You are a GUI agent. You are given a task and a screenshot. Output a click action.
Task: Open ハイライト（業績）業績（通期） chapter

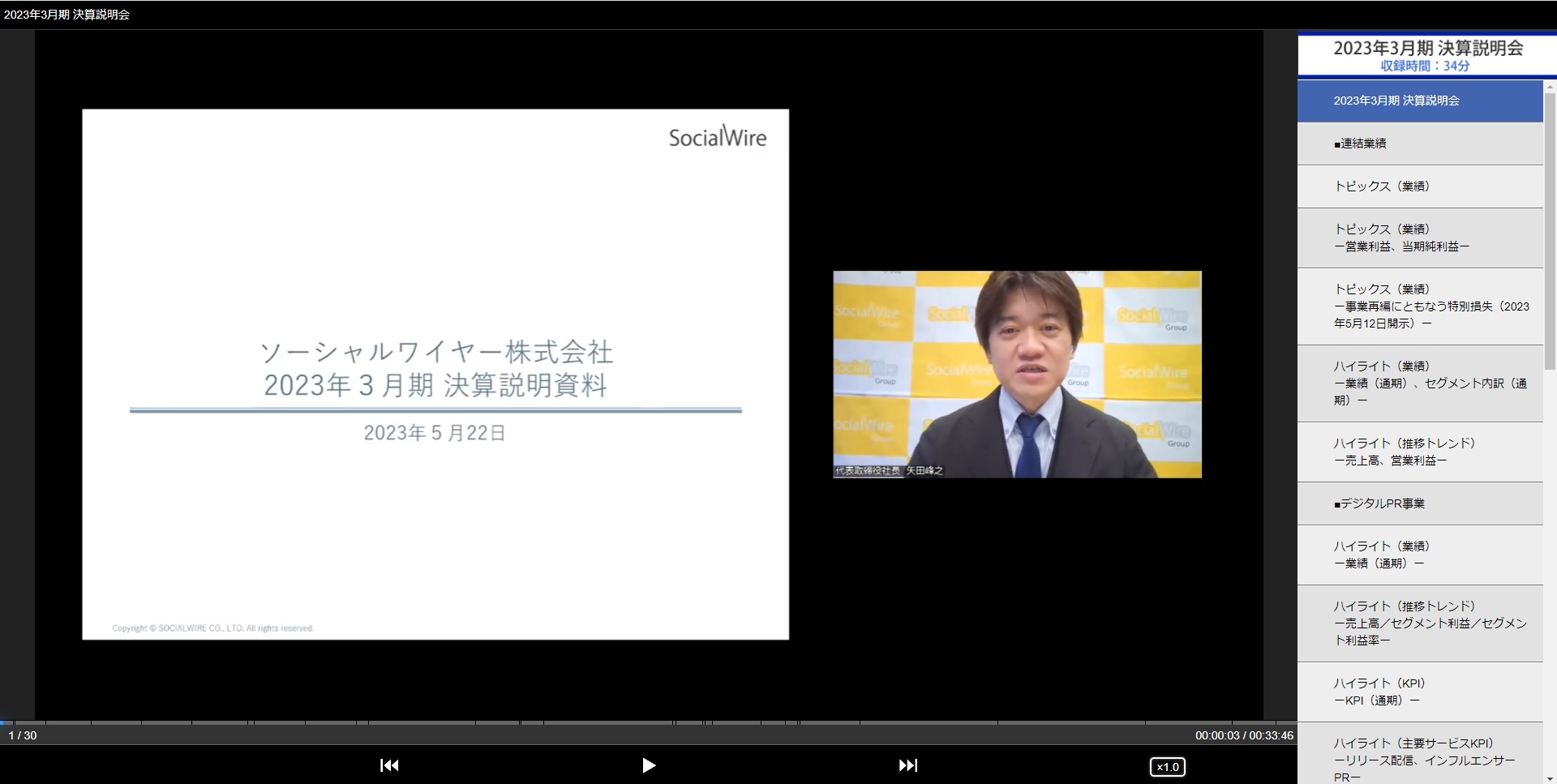(x=1420, y=555)
